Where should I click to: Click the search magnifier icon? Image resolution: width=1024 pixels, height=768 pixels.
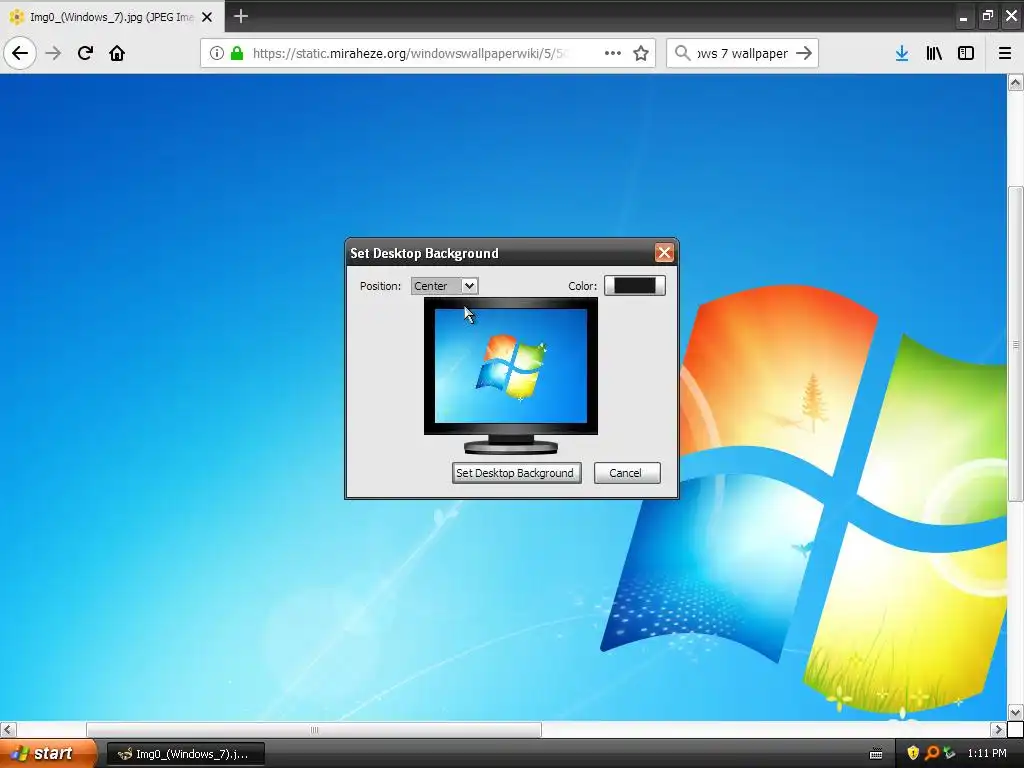682,53
